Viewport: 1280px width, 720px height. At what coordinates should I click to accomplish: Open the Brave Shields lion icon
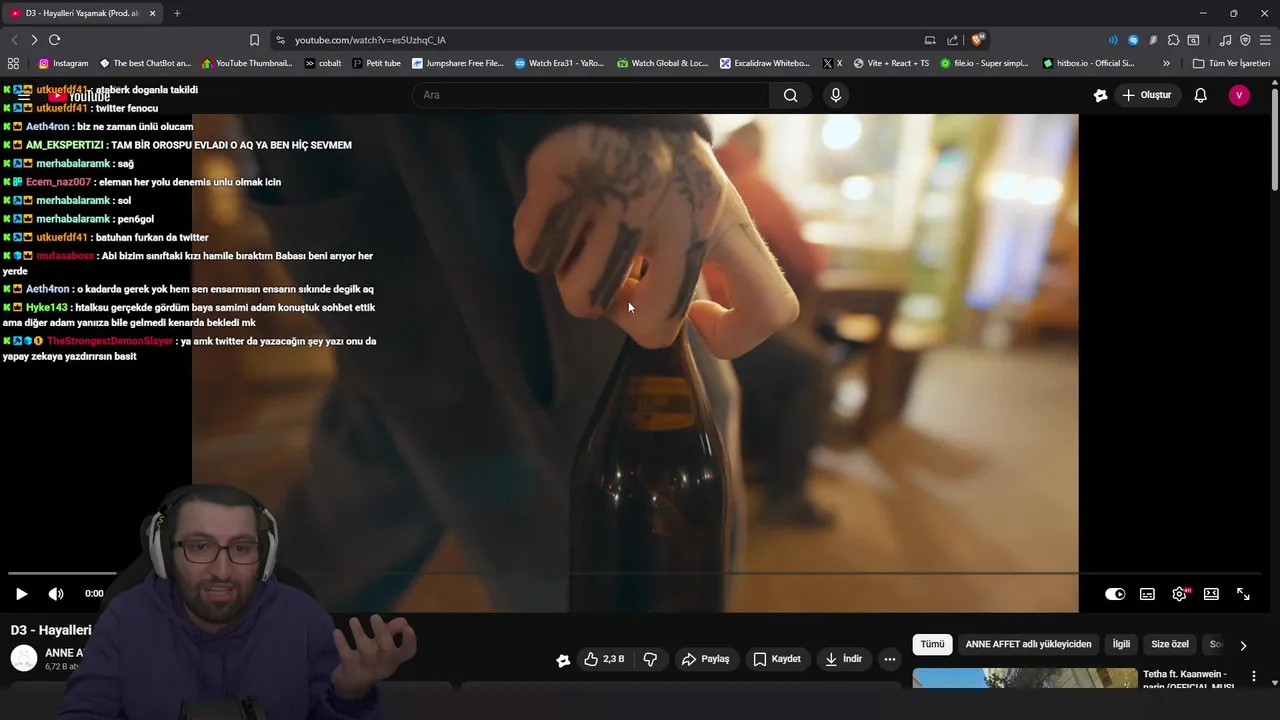click(x=978, y=40)
